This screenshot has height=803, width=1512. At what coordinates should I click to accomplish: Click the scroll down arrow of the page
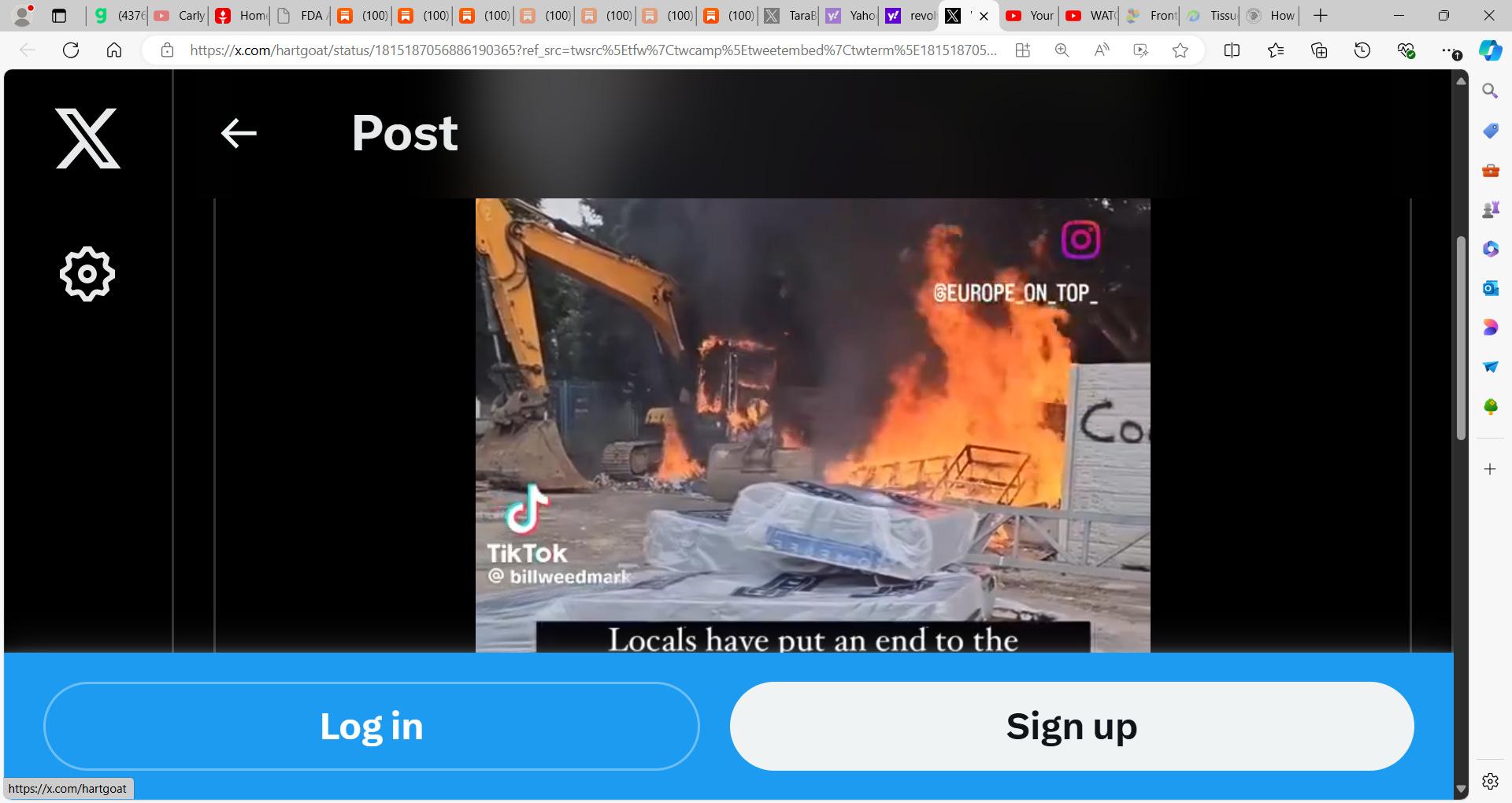[1461, 788]
